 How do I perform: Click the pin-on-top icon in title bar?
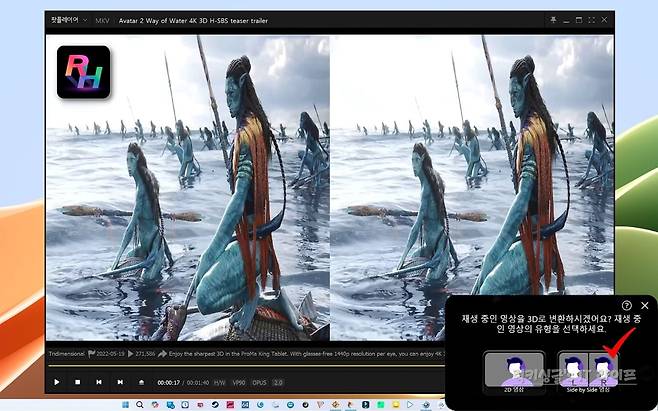553,19
